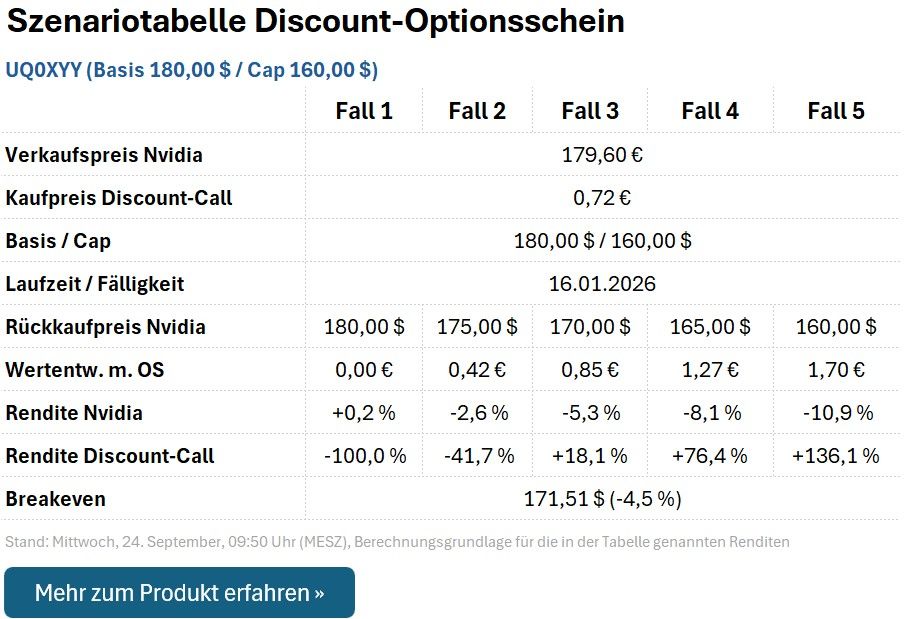Screen dimensions: 909x619
Task: Select the 1,27 € value cell
Action: pyautogui.click(x=710, y=370)
